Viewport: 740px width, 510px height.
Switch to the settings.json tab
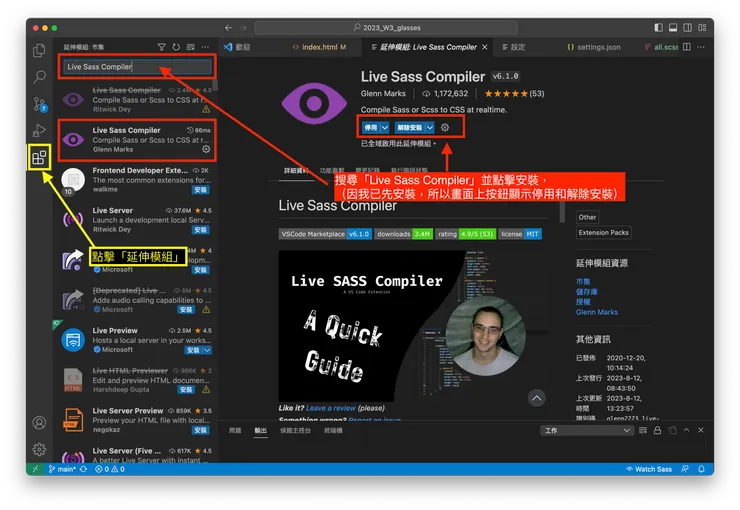[x=594, y=47]
